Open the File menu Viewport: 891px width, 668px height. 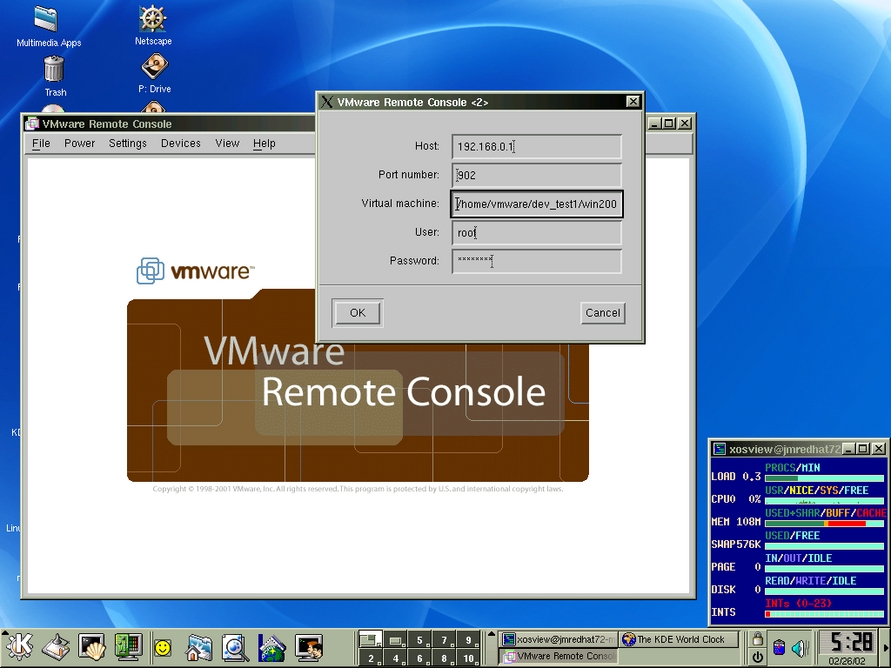pos(41,143)
